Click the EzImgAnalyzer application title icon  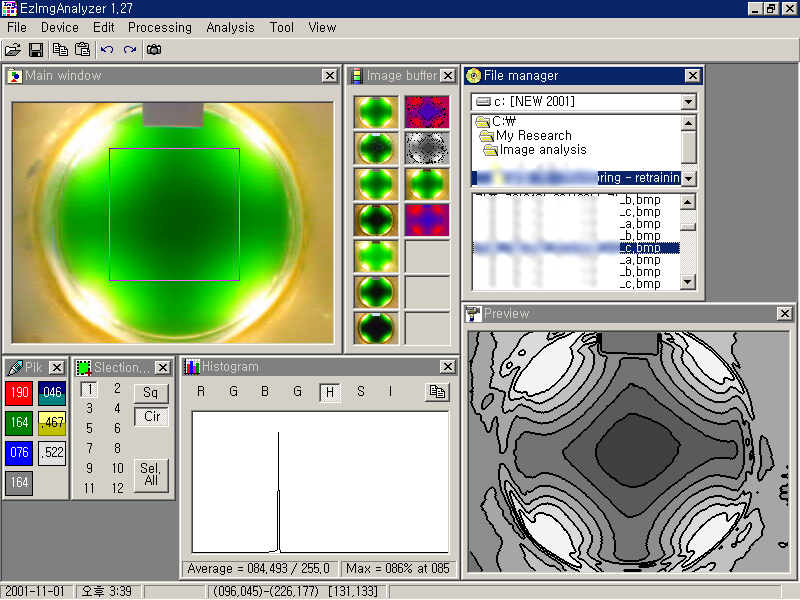[9, 8]
